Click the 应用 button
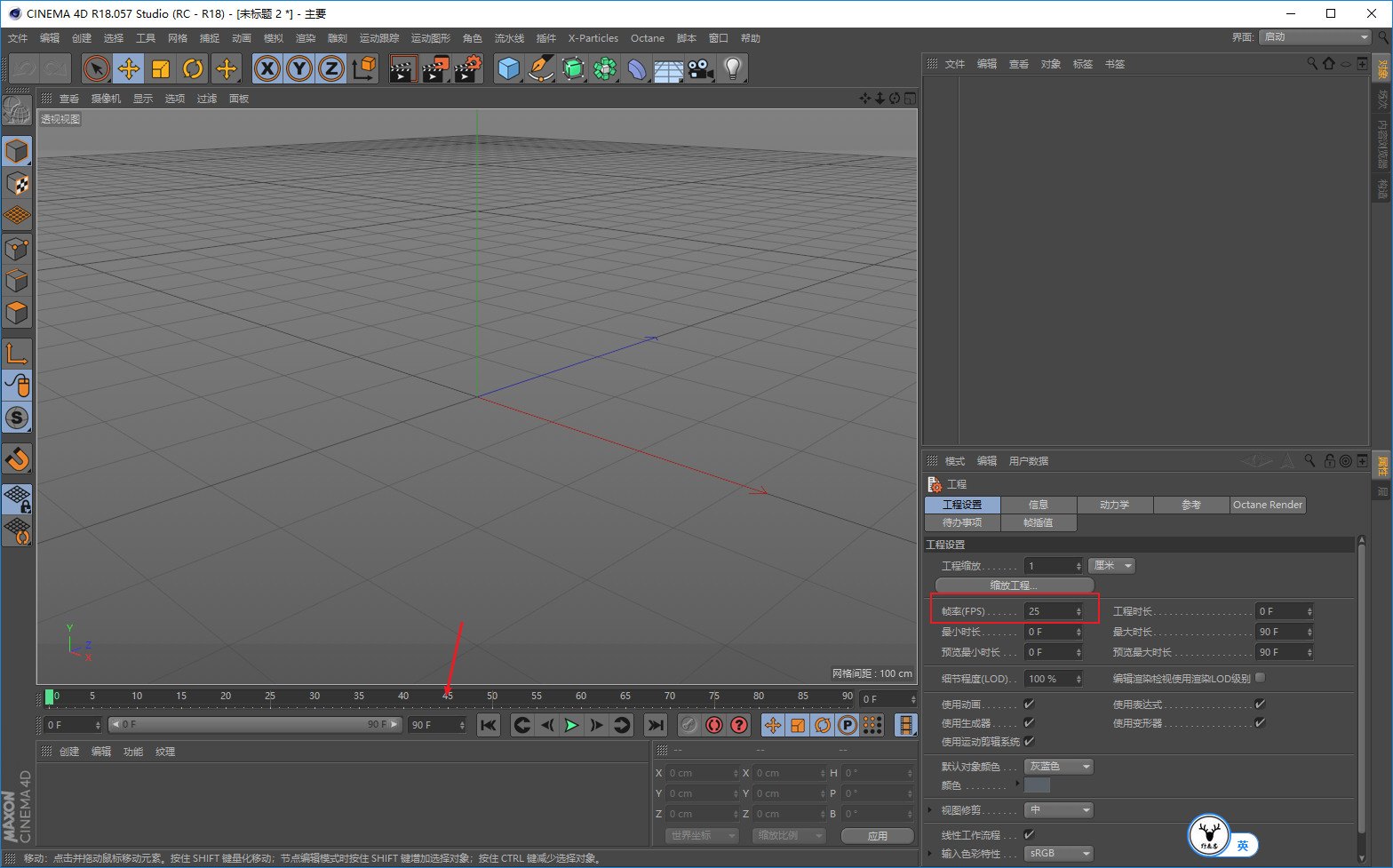 pyautogui.click(x=878, y=836)
